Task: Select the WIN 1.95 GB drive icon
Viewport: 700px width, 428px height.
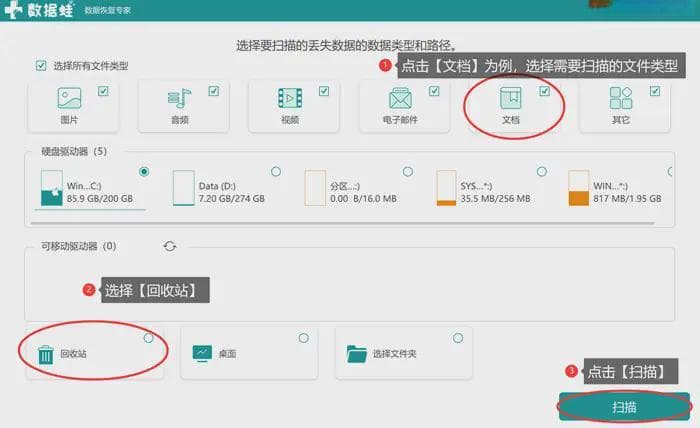Action: (579, 188)
